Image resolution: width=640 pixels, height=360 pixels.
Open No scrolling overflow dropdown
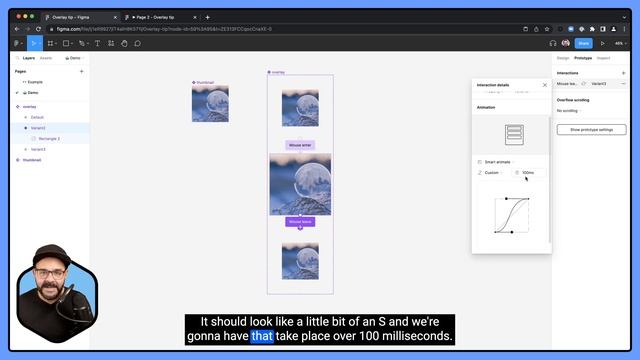point(569,111)
